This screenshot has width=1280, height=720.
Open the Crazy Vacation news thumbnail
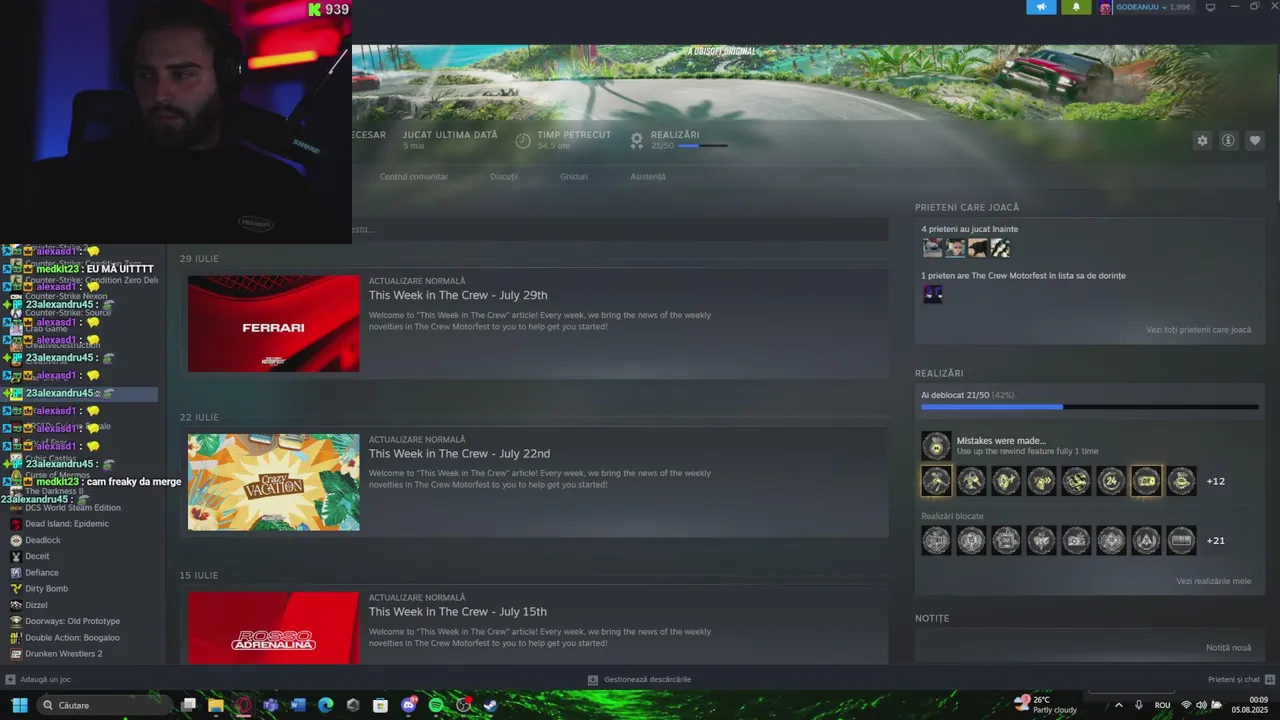pos(273,482)
